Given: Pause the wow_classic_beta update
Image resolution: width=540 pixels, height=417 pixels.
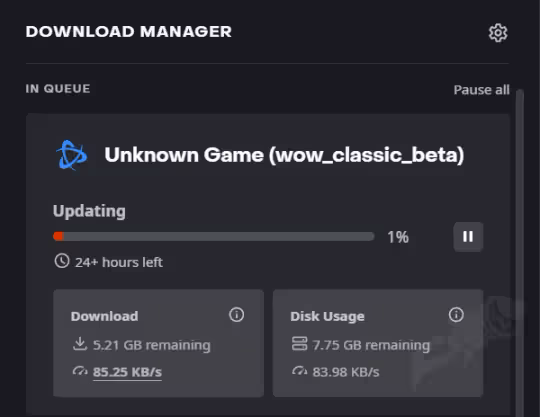Looking at the screenshot, I should pyautogui.click(x=468, y=237).
